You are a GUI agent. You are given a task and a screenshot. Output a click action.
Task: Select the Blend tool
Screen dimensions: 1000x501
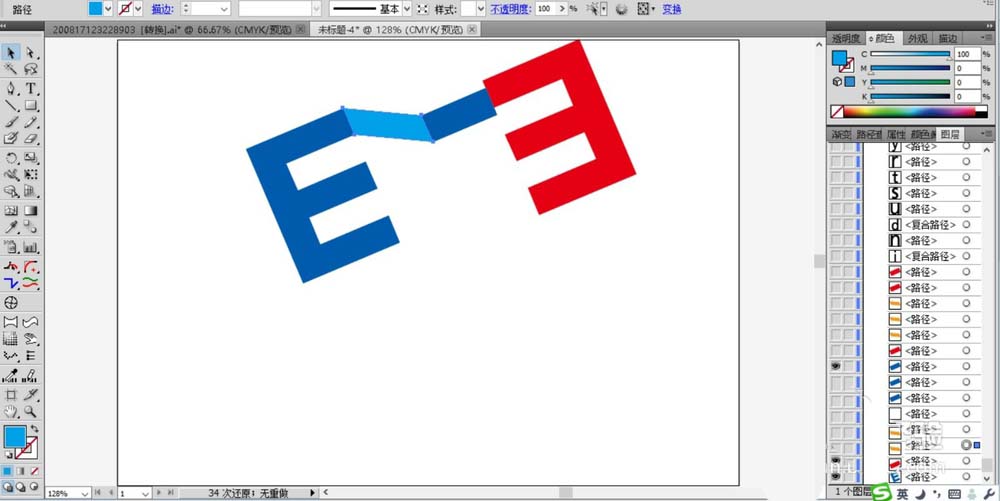[30, 228]
